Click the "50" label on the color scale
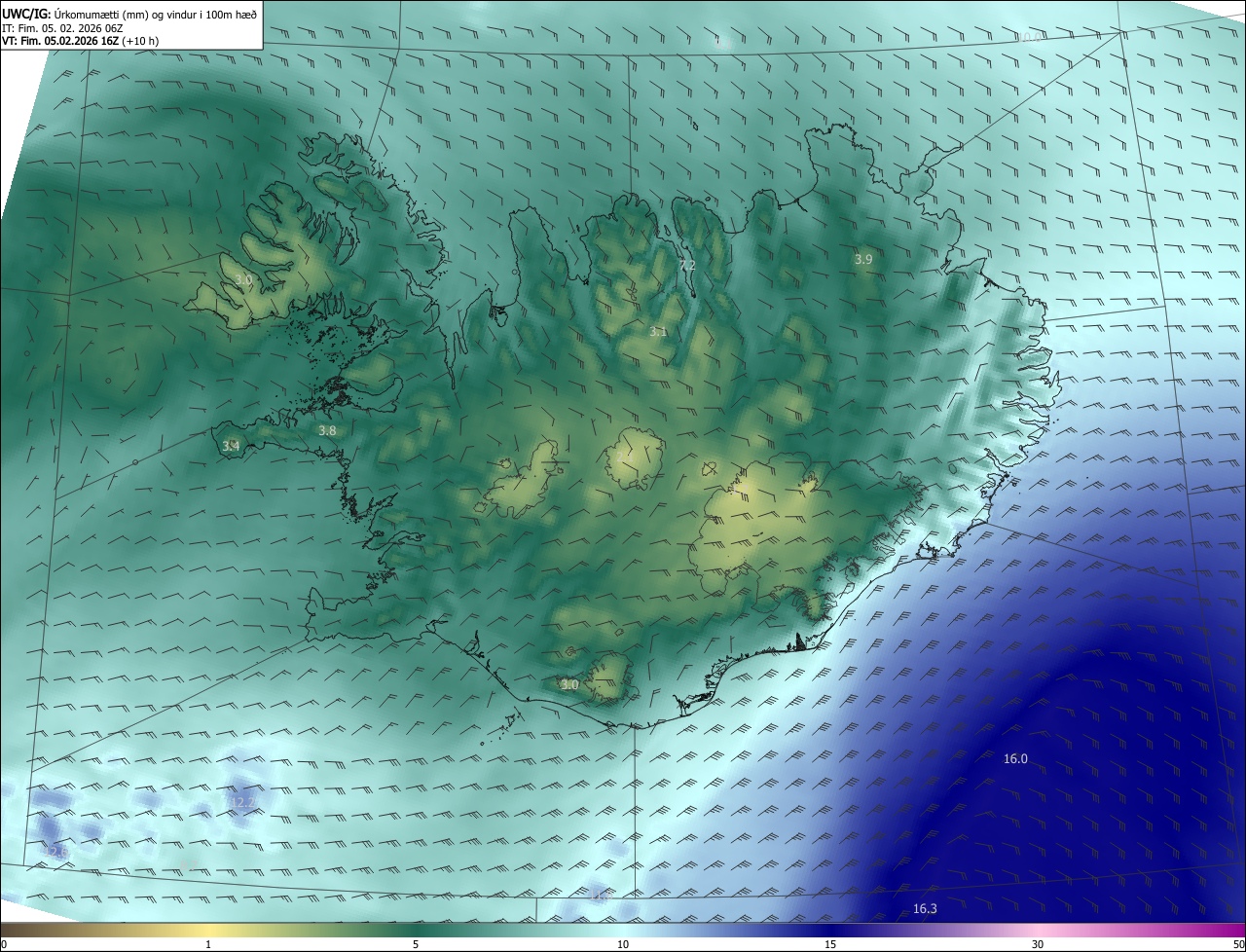This screenshot has width=1246, height=952. tap(1238, 944)
